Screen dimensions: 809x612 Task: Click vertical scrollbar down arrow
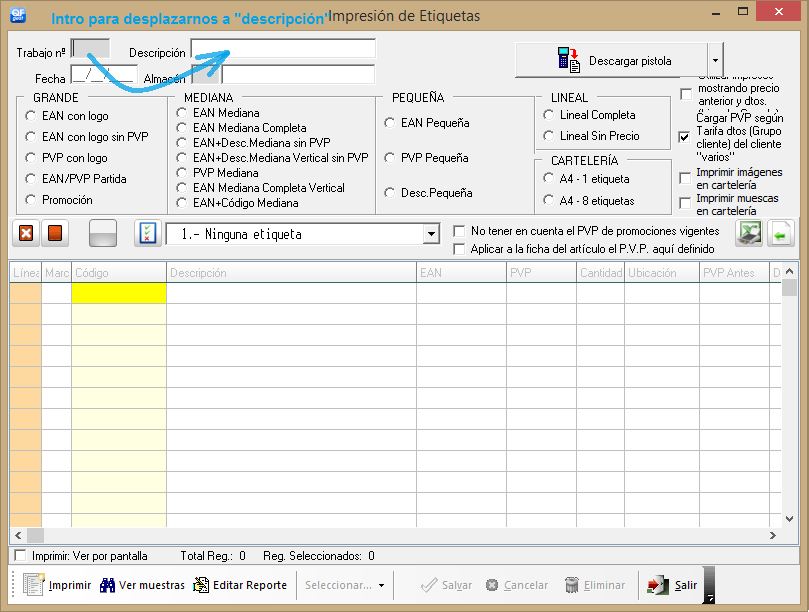(x=789, y=519)
